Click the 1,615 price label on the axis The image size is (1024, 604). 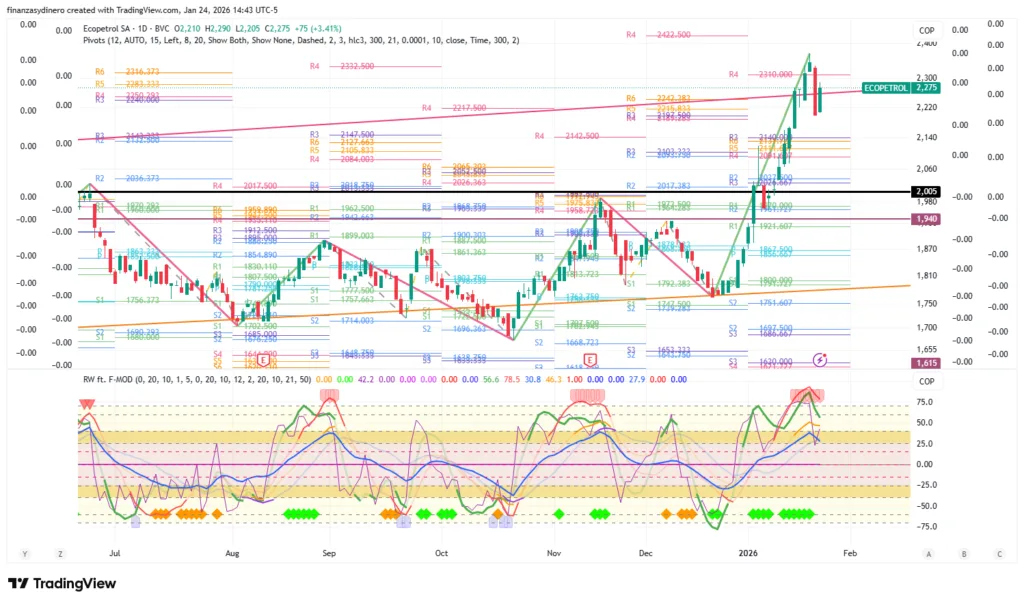(x=925, y=364)
